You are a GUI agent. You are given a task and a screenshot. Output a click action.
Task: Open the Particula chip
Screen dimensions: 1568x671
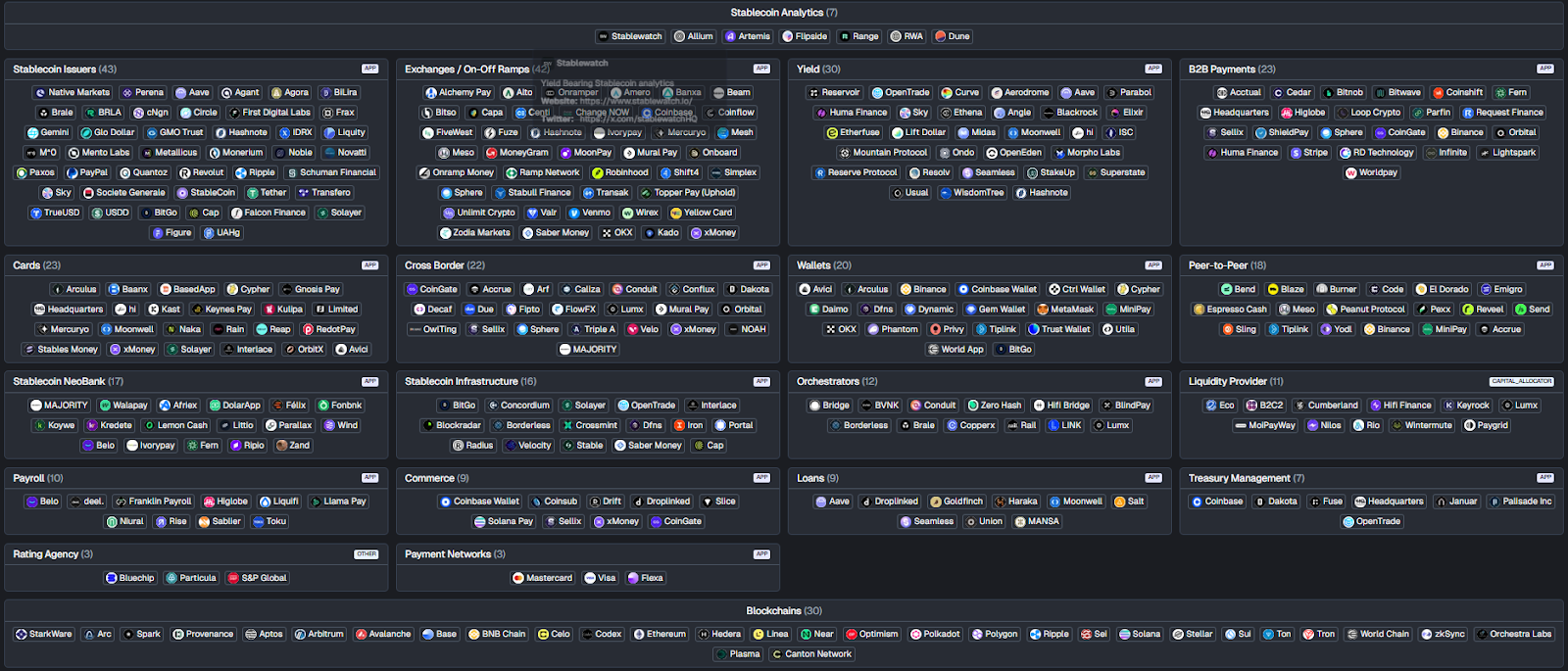[x=191, y=578]
